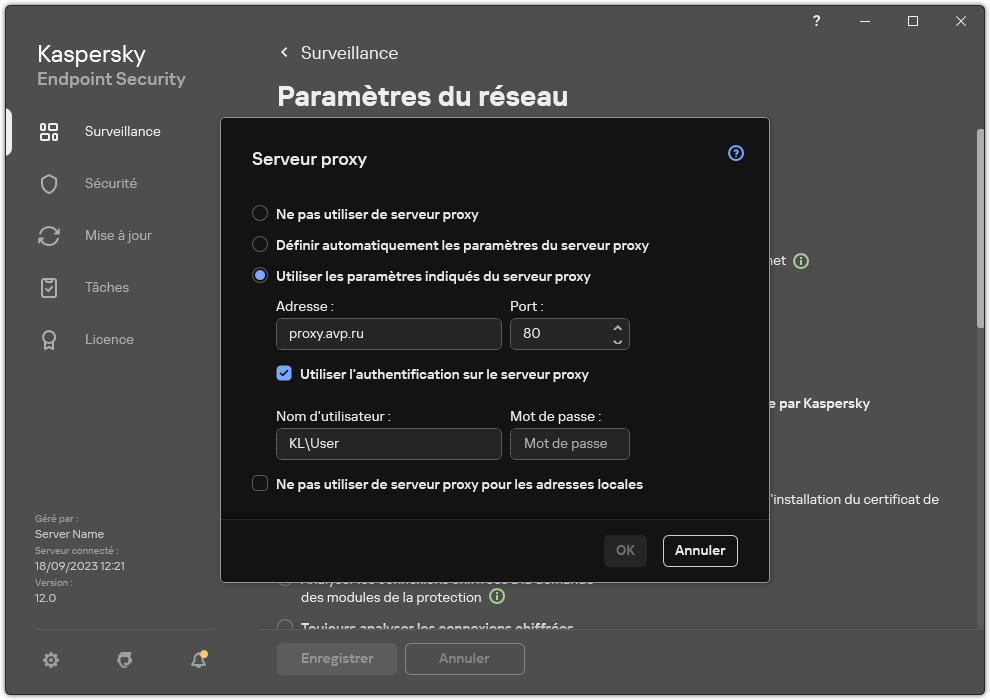This screenshot has width=990, height=700.
Task: Open the notifications bell with pending alert
Action: pos(198,660)
